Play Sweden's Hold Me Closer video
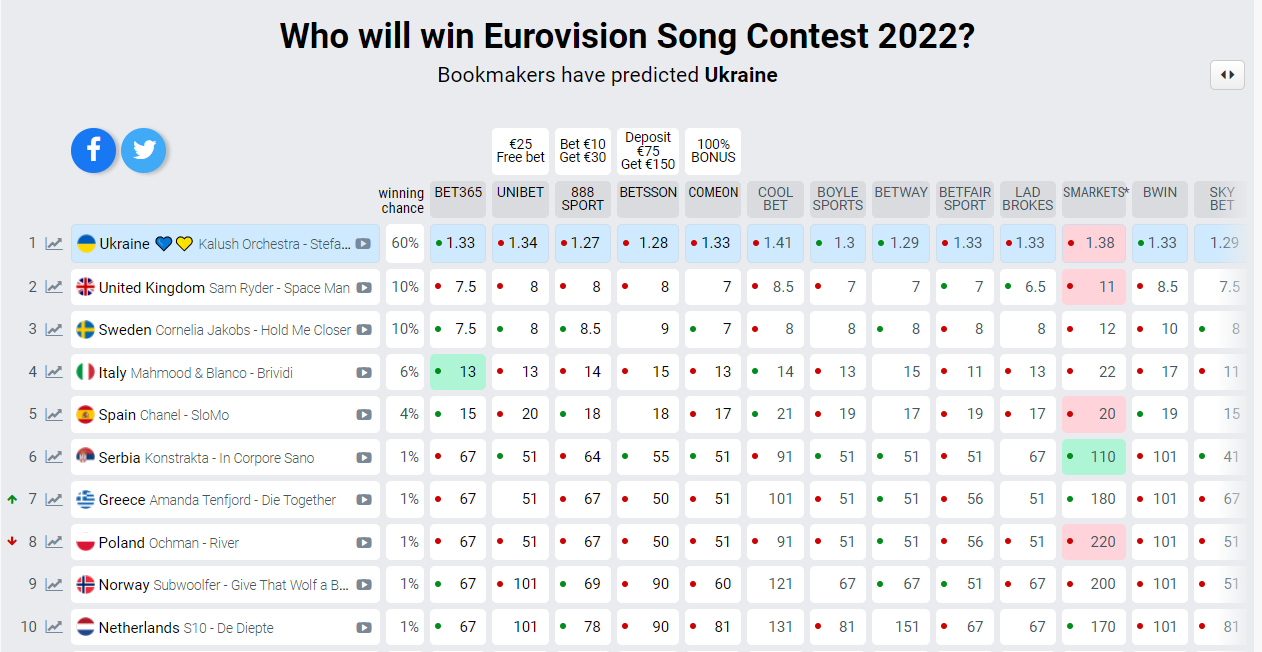This screenshot has width=1262, height=652. pyautogui.click(x=364, y=330)
